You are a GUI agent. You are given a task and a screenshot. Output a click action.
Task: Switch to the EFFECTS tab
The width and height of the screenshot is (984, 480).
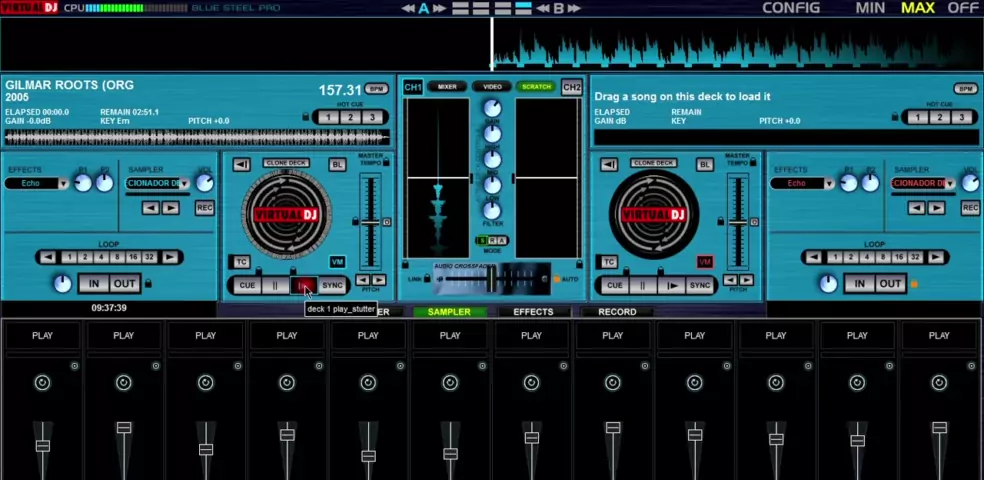(x=533, y=312)
